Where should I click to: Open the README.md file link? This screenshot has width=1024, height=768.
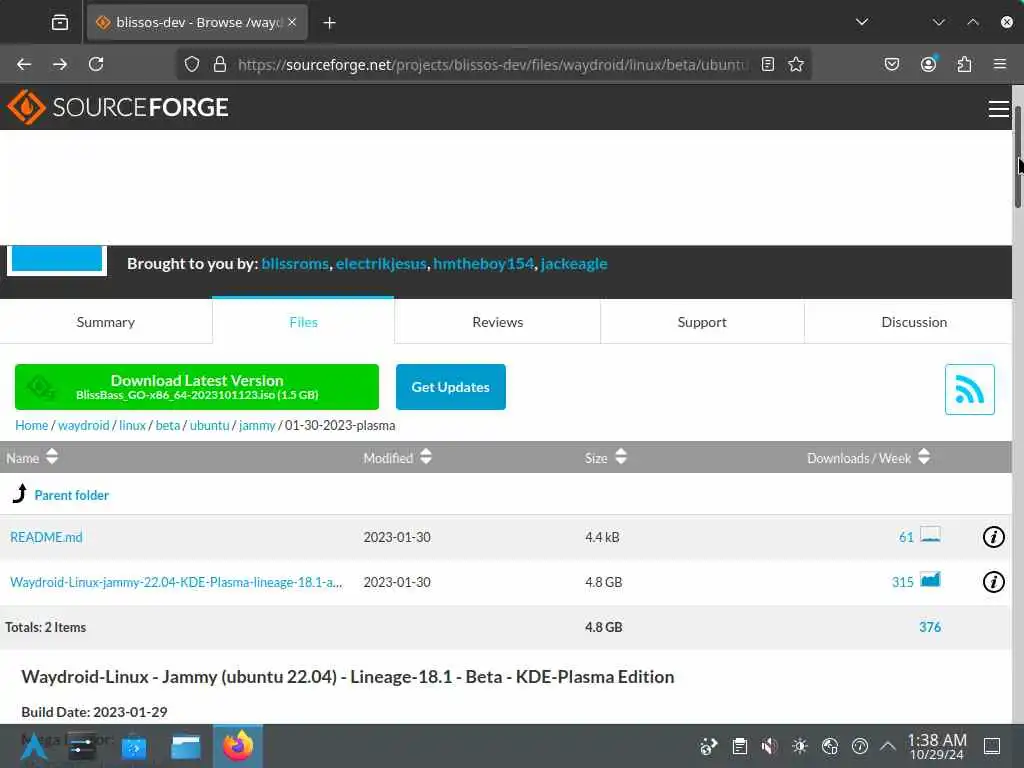pyautogui.click(x=46, y=537)
